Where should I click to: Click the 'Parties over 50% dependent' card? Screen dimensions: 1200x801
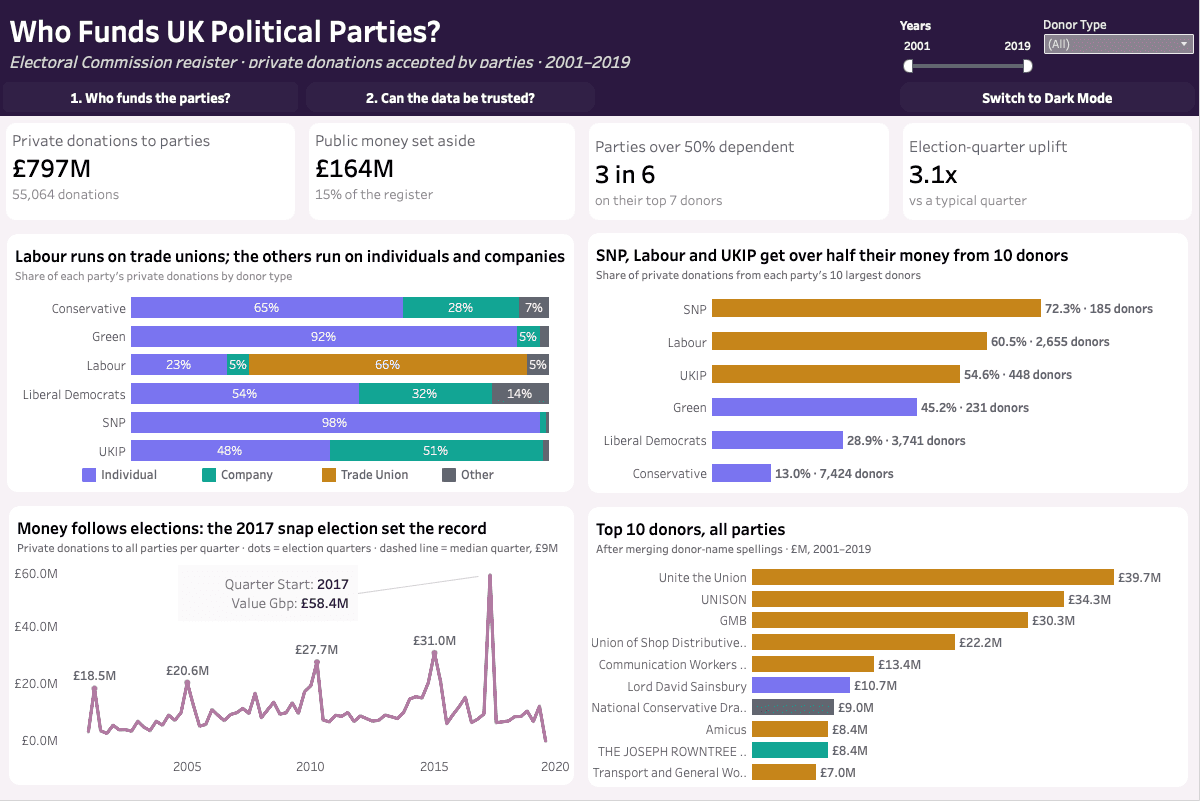tap(738, 171)
